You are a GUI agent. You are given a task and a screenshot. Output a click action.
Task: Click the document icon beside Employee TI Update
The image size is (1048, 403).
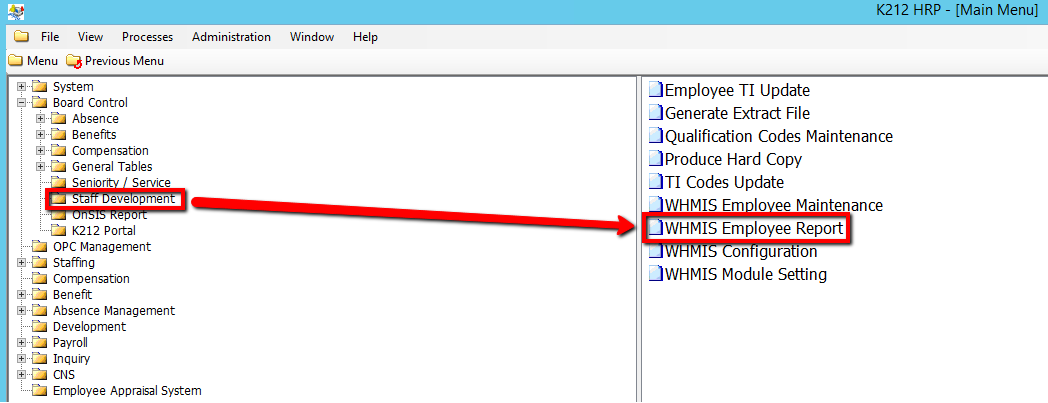click(656, 90)
